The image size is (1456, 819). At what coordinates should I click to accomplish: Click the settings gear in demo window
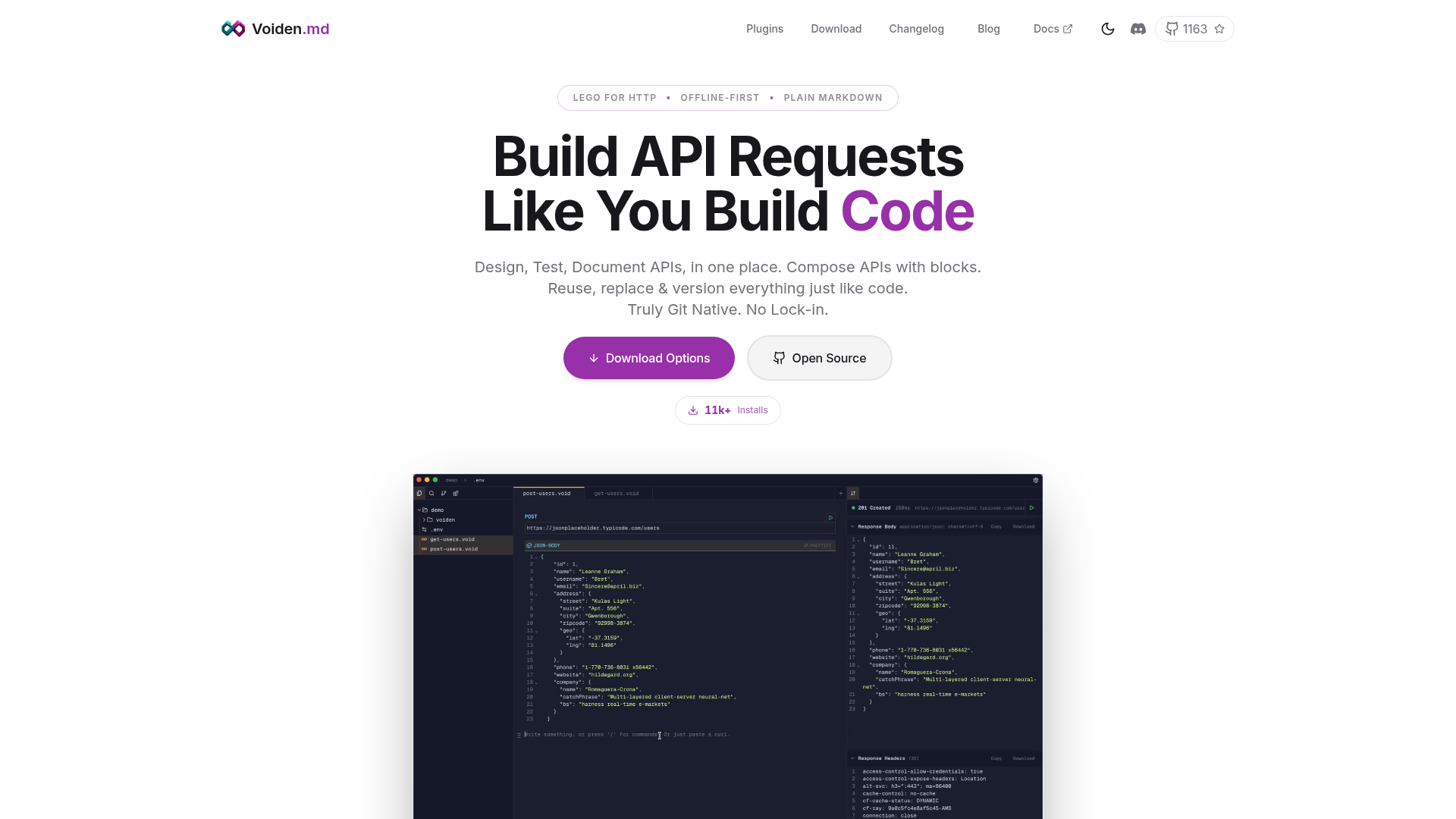[x=1035, y=480]
